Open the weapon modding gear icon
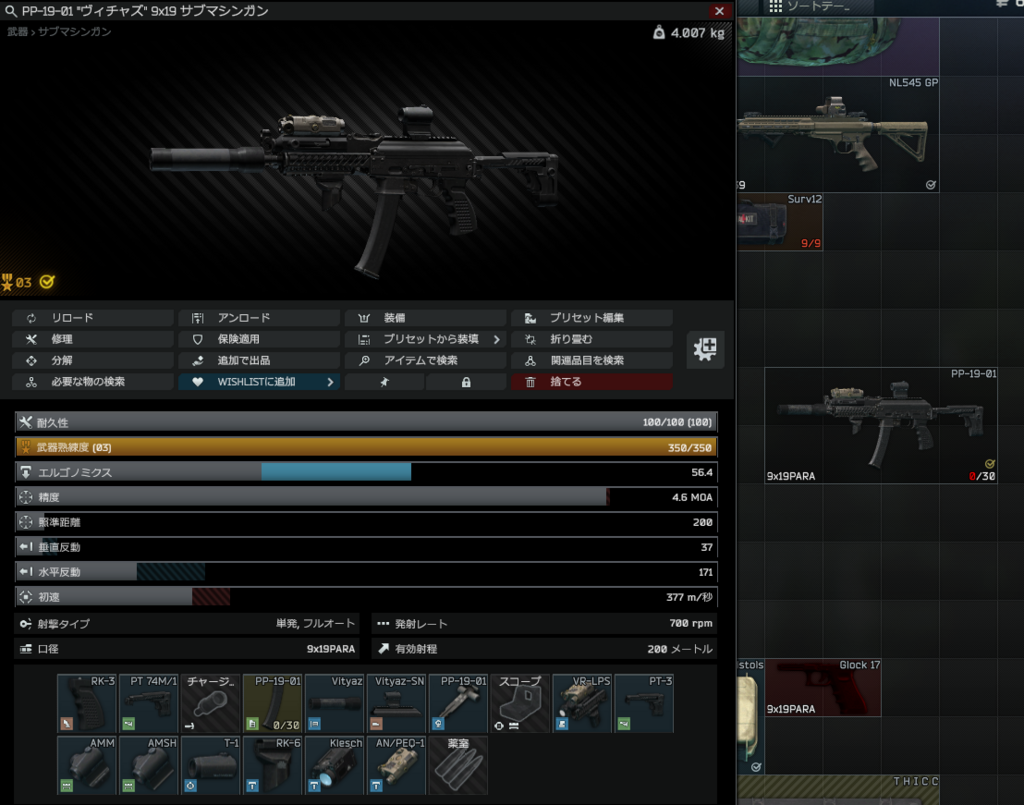 [706, 349]
